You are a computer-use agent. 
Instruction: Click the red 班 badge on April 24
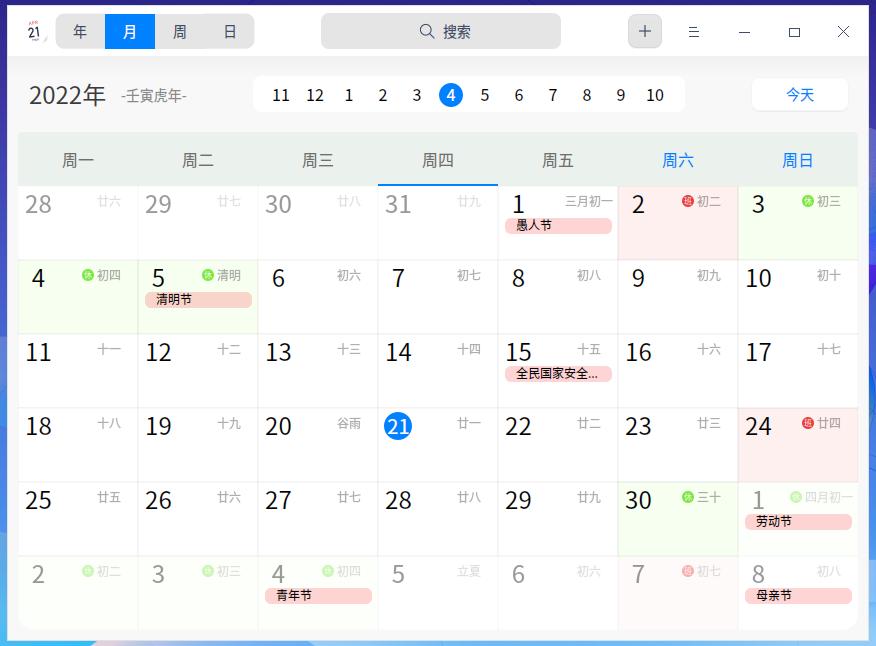[807, 425]
